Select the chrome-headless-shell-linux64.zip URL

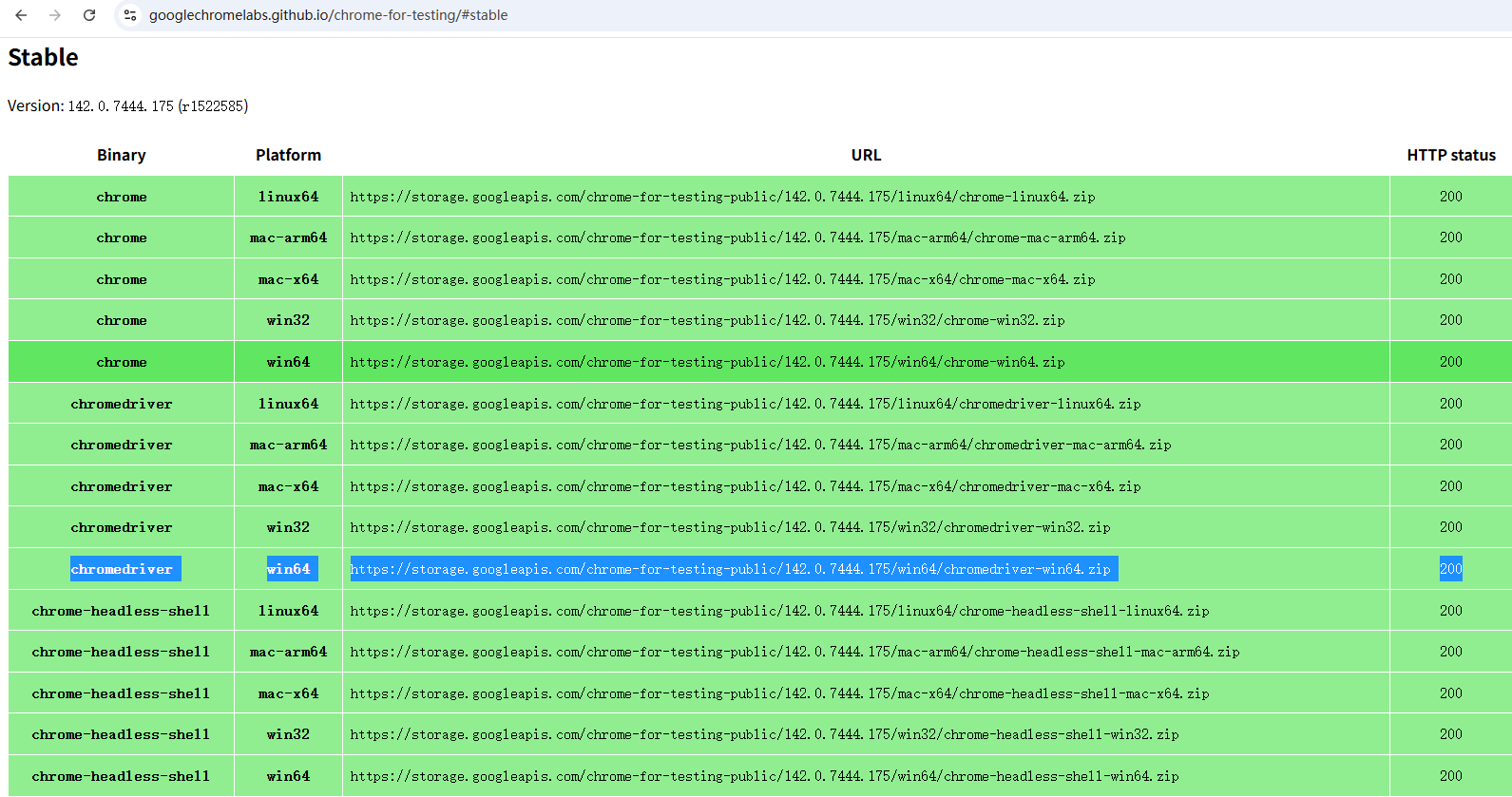(779, 611)
